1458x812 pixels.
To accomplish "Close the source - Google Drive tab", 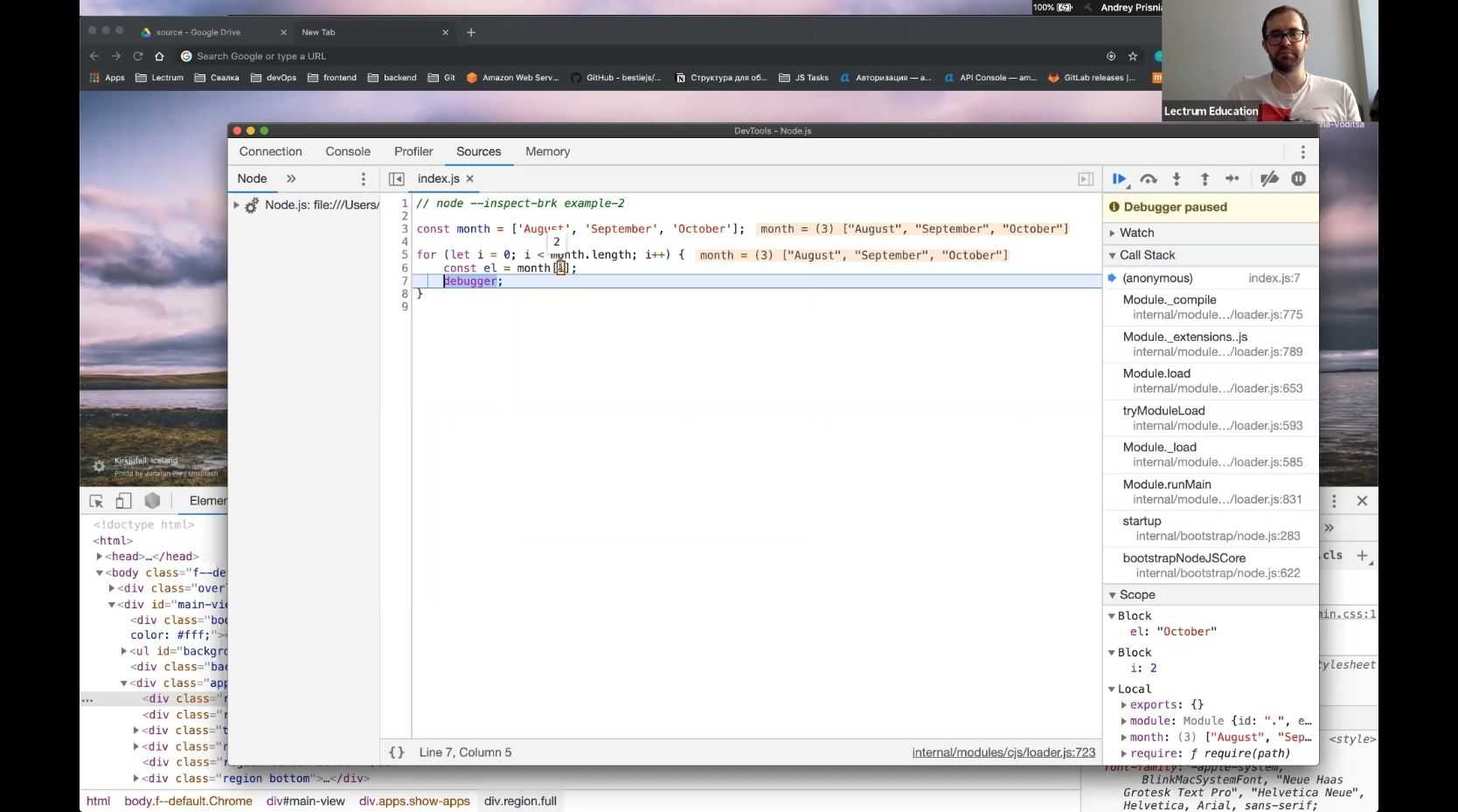I will tap(283, 32).
